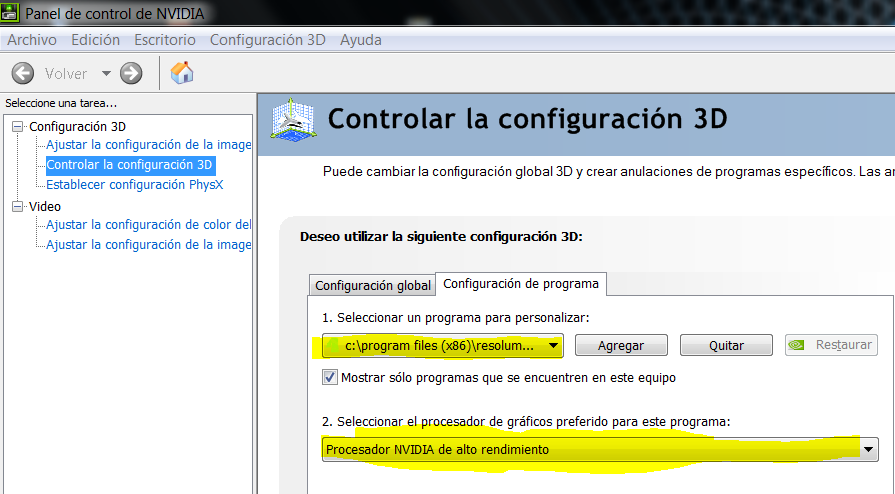Image resolution: width=895 pixels, height=494 pixels.
Task: Open the program selection dropdown
Action: 552,346
